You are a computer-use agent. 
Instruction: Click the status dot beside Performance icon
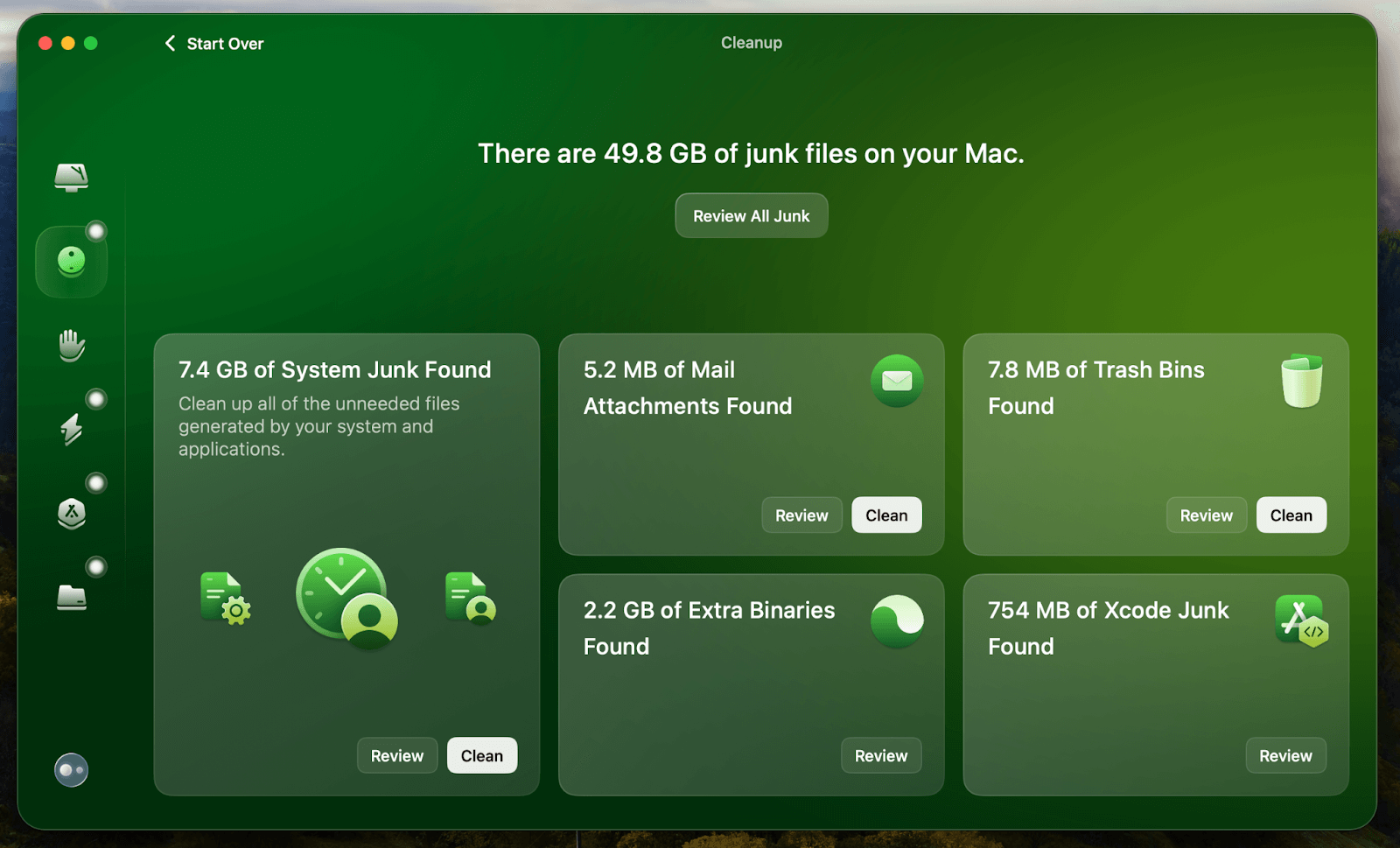click(x=96, y=398)
